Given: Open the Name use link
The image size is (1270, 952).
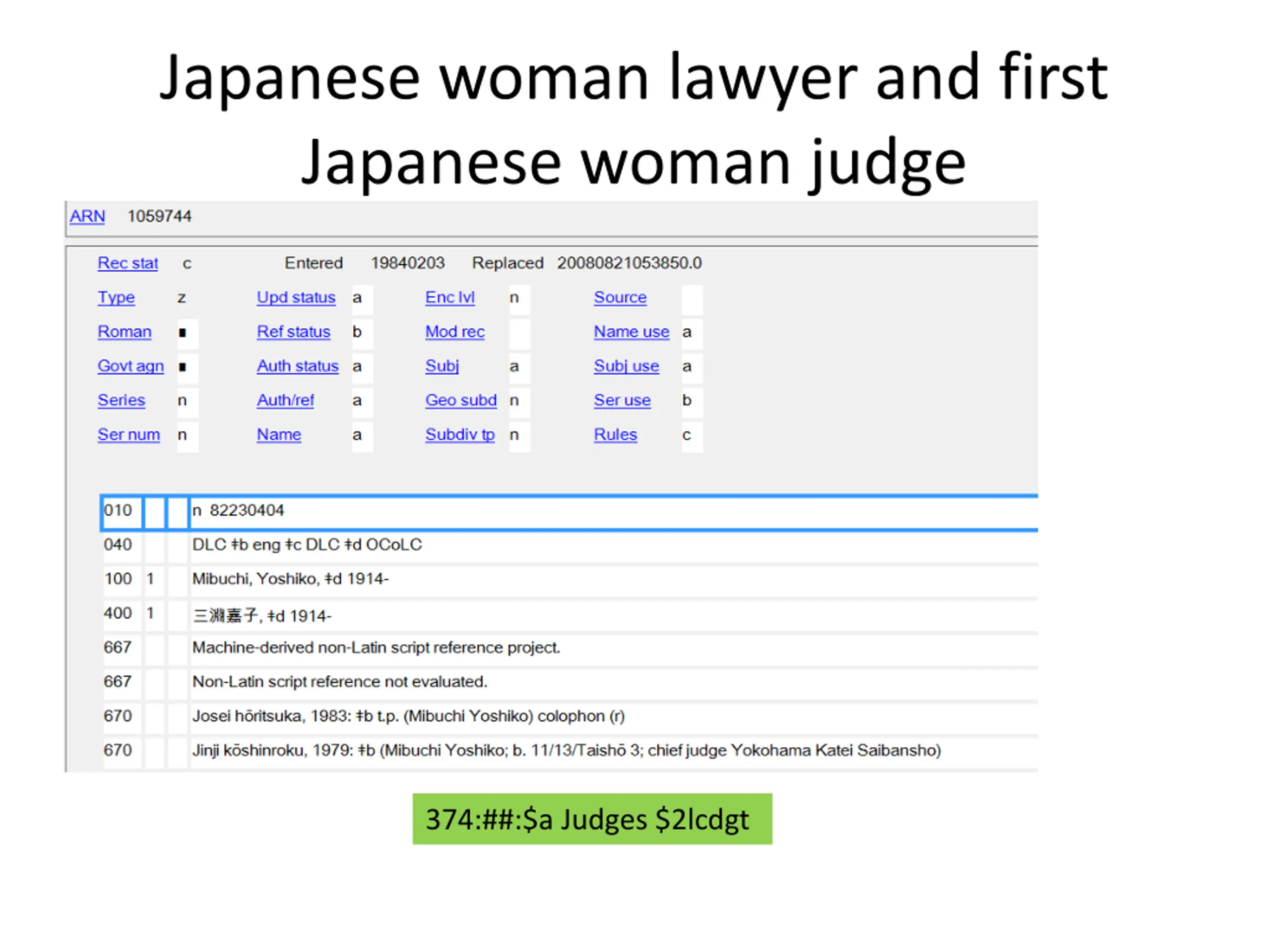Looking at the screenshot, I should (632, 332).
